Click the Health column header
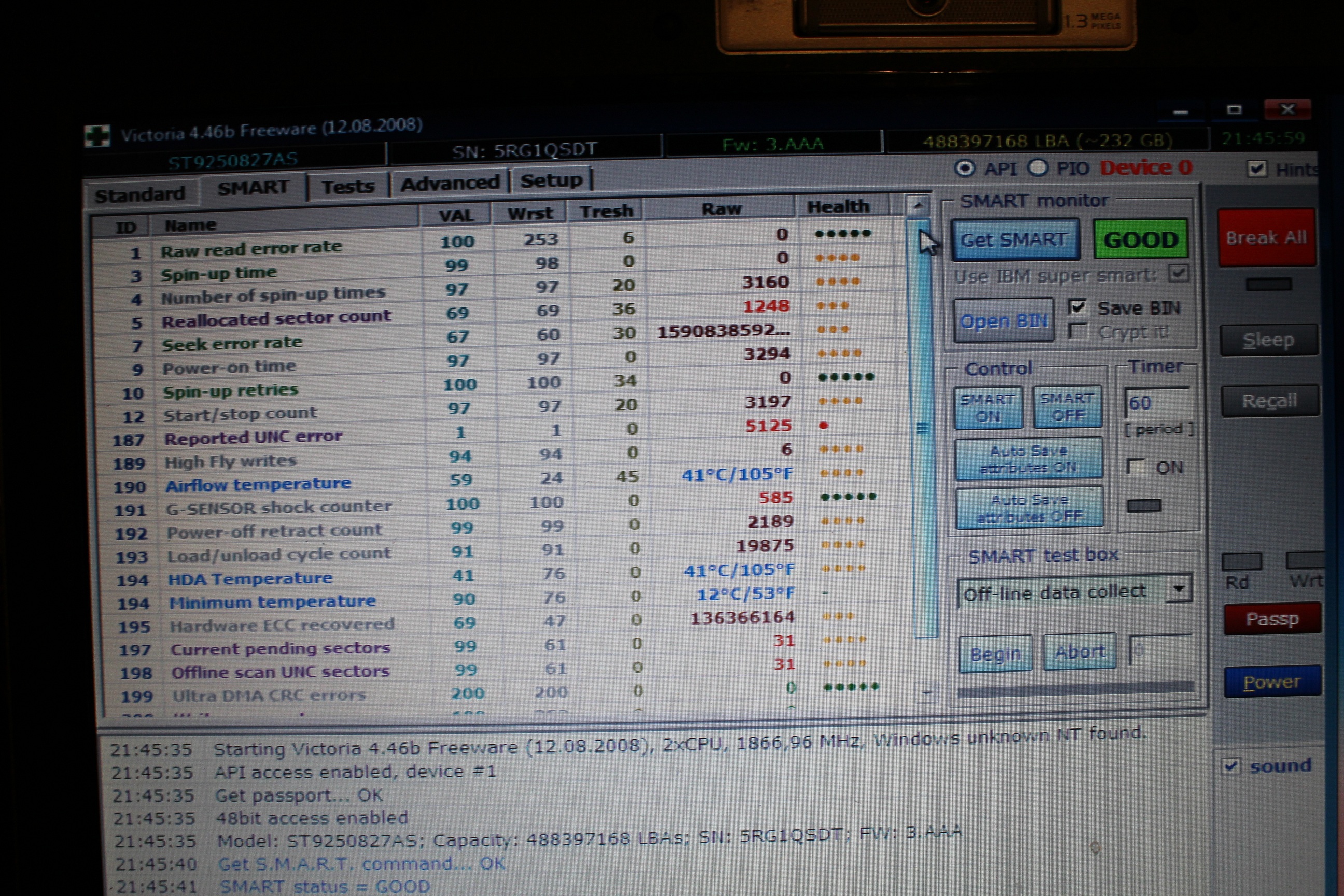The image size is (1344, 896). pos(838,206)
